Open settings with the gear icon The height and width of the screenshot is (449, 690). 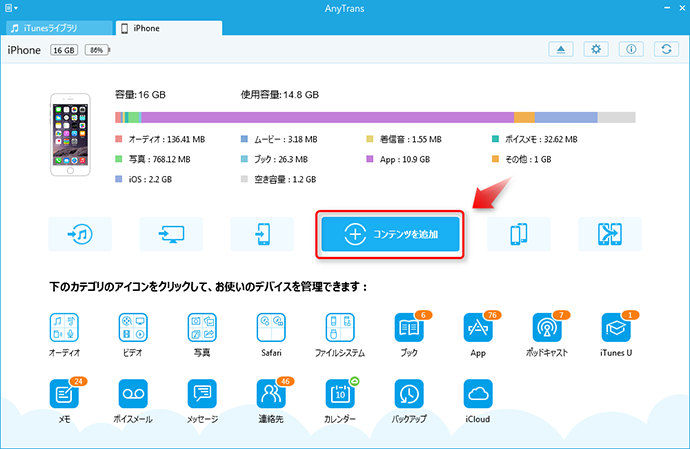coord(596,49)
